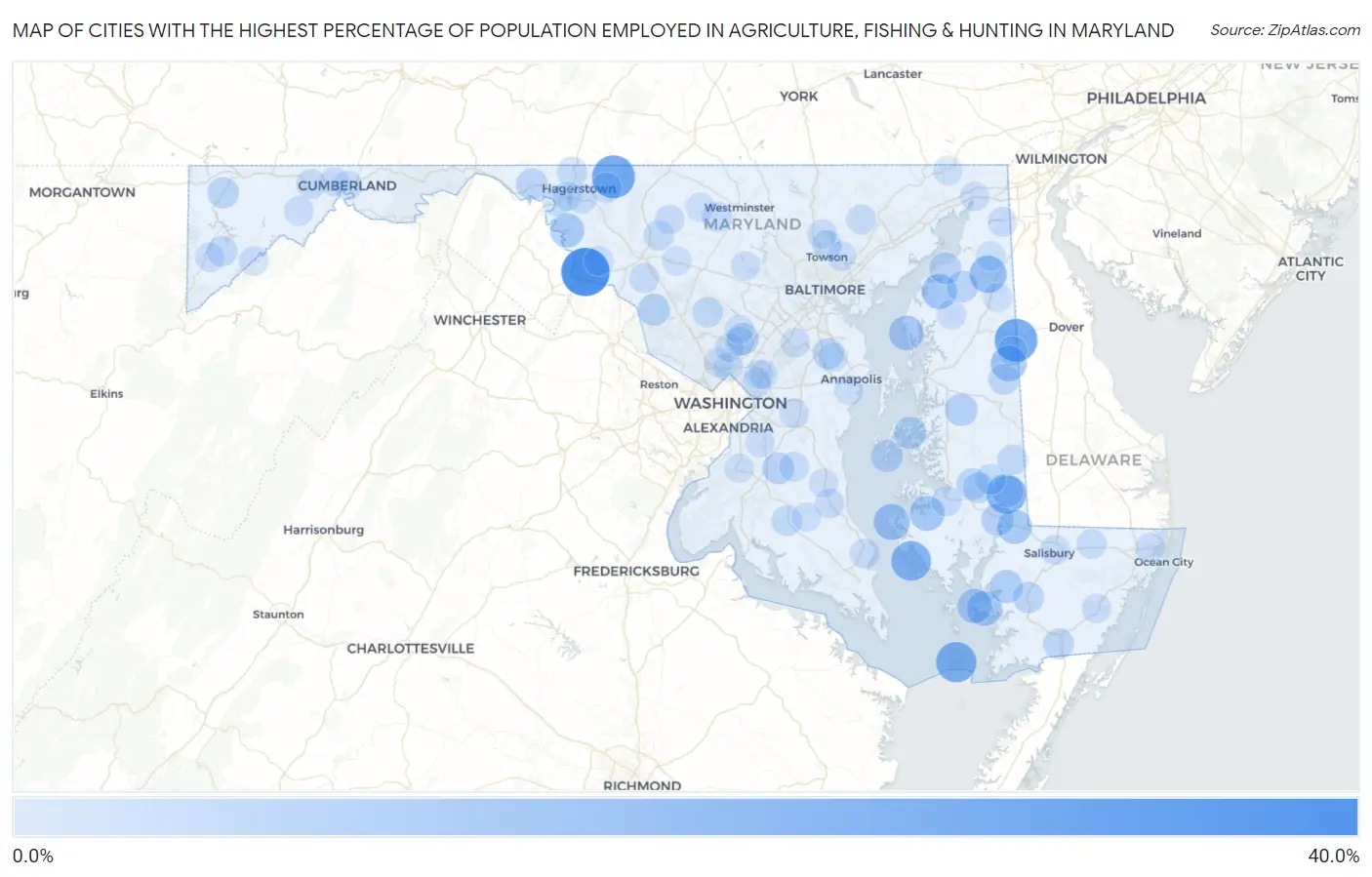Click the map title heading text
The image size is (1372, 877).
(x=593, y=30)
